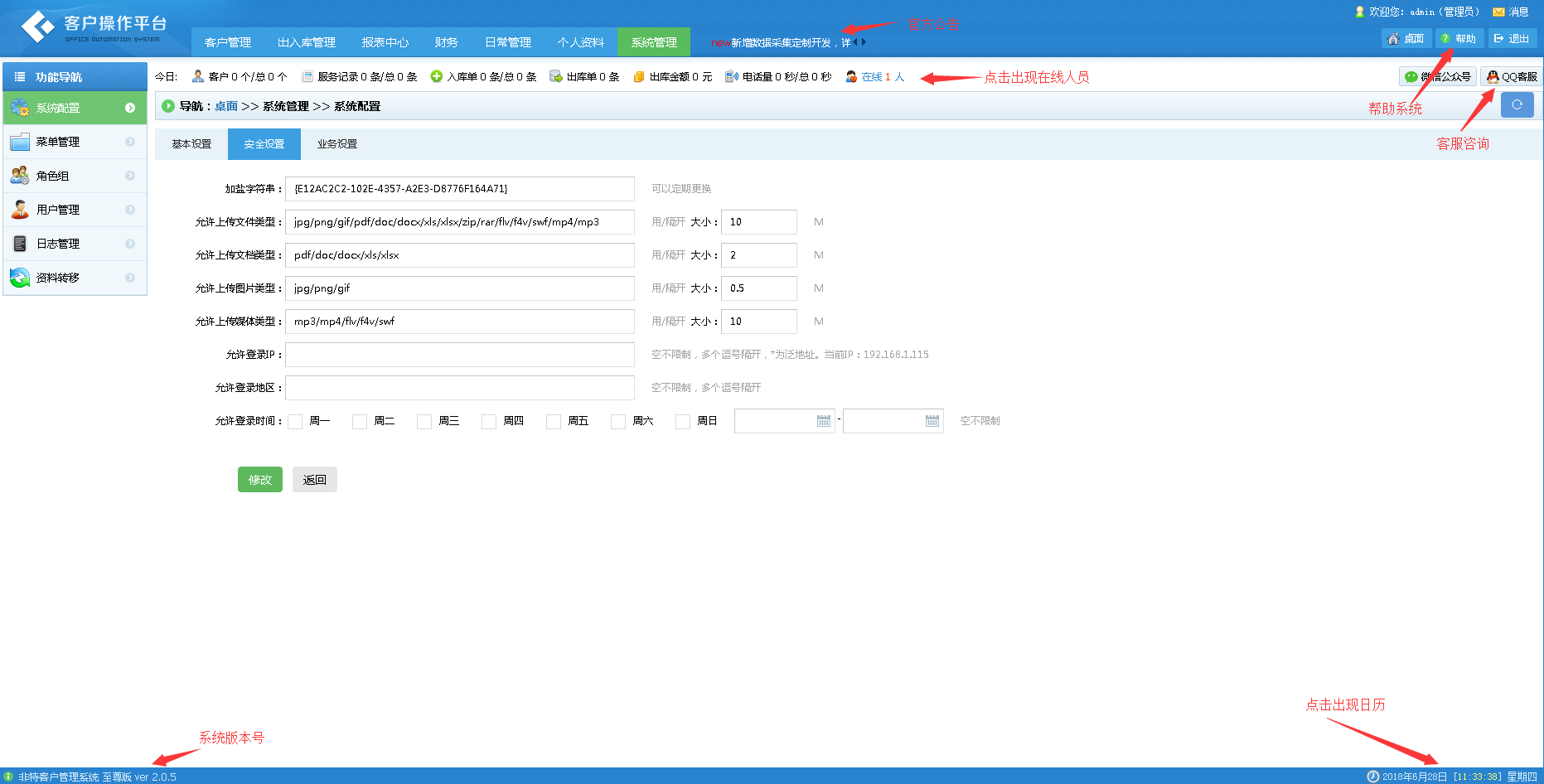Click the clock icon in status bar
The height and width of the screenshot is (784, 1544).
(x=1372, y=777)
